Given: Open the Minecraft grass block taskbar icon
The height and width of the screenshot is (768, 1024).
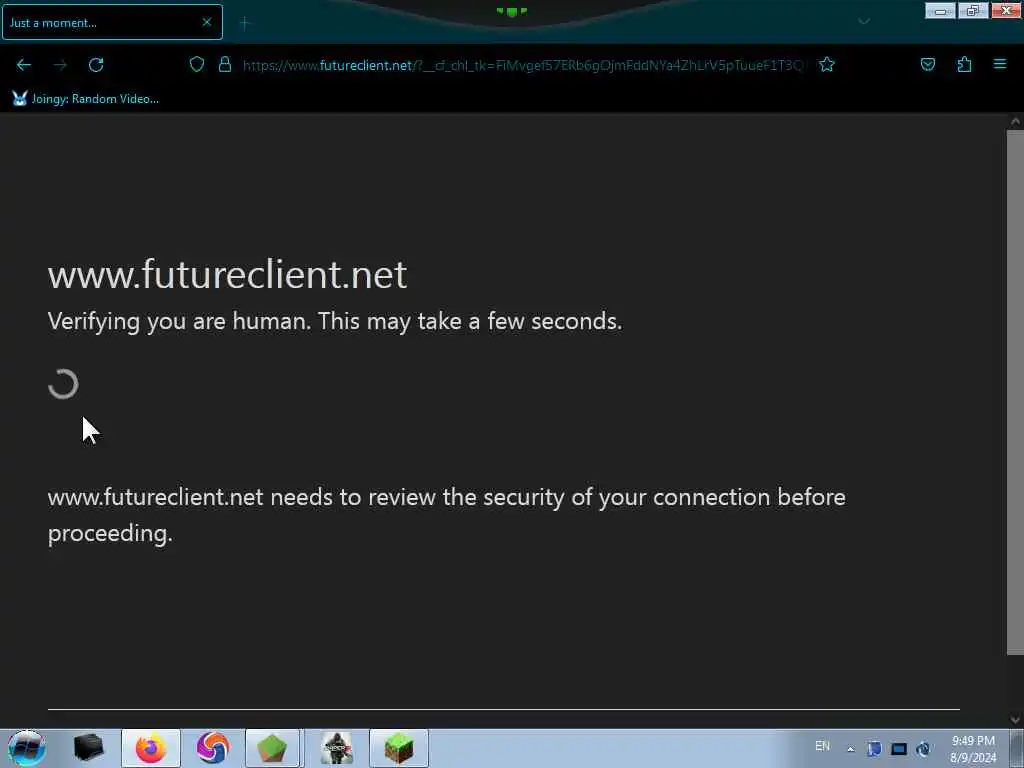Looking at the screenshot, I should pos(399,748).
